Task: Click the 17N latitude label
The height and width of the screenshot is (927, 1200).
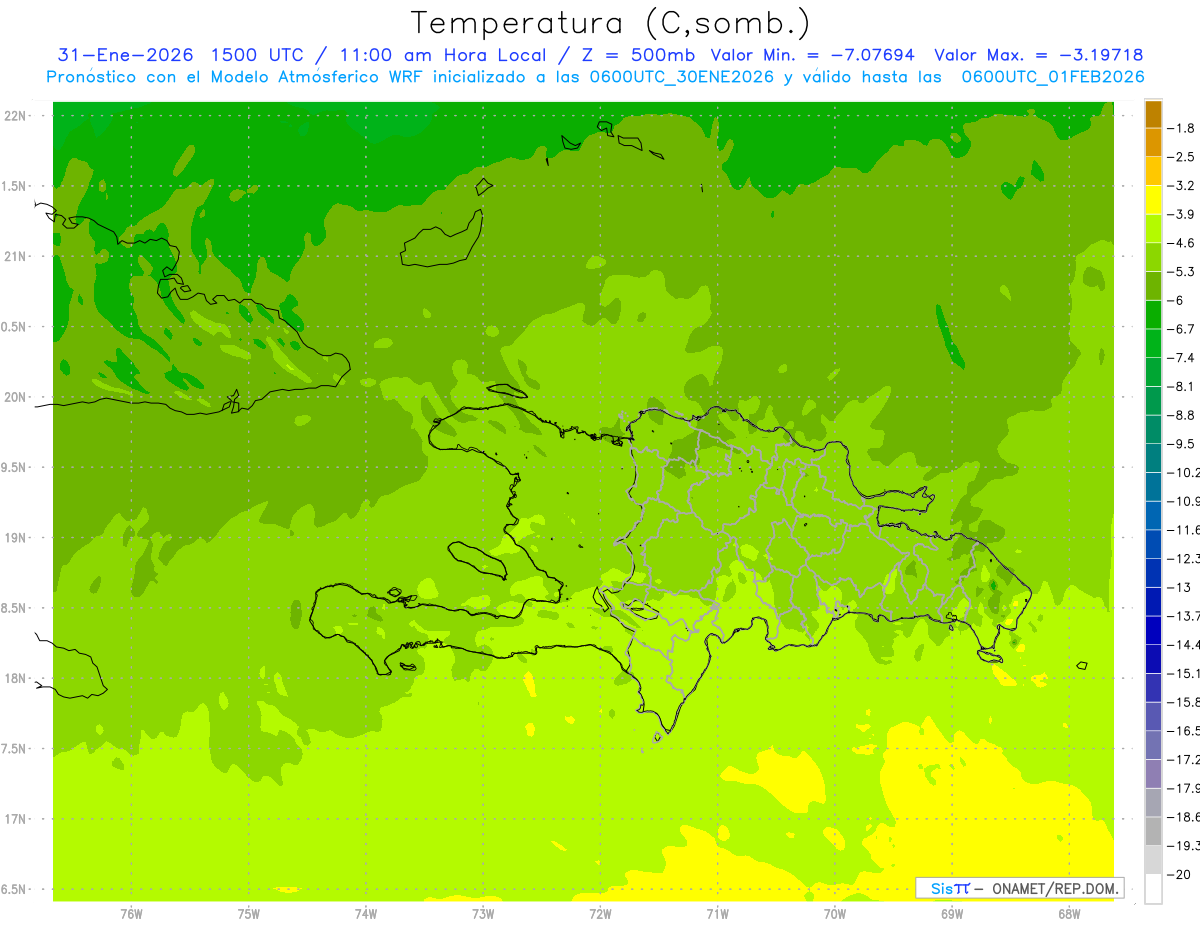Action: coord(17,819)
